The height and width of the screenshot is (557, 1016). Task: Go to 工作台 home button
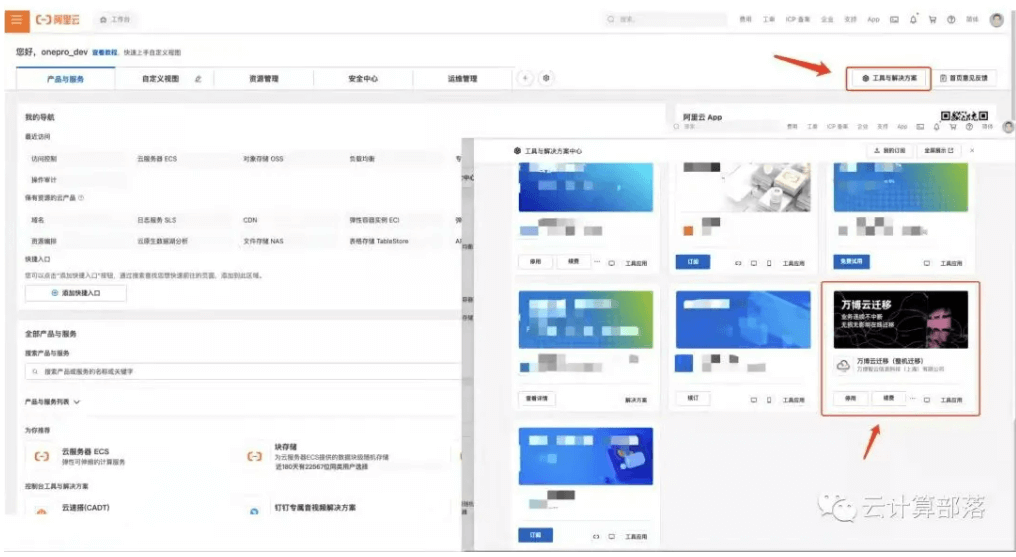[x=115, y=20]
